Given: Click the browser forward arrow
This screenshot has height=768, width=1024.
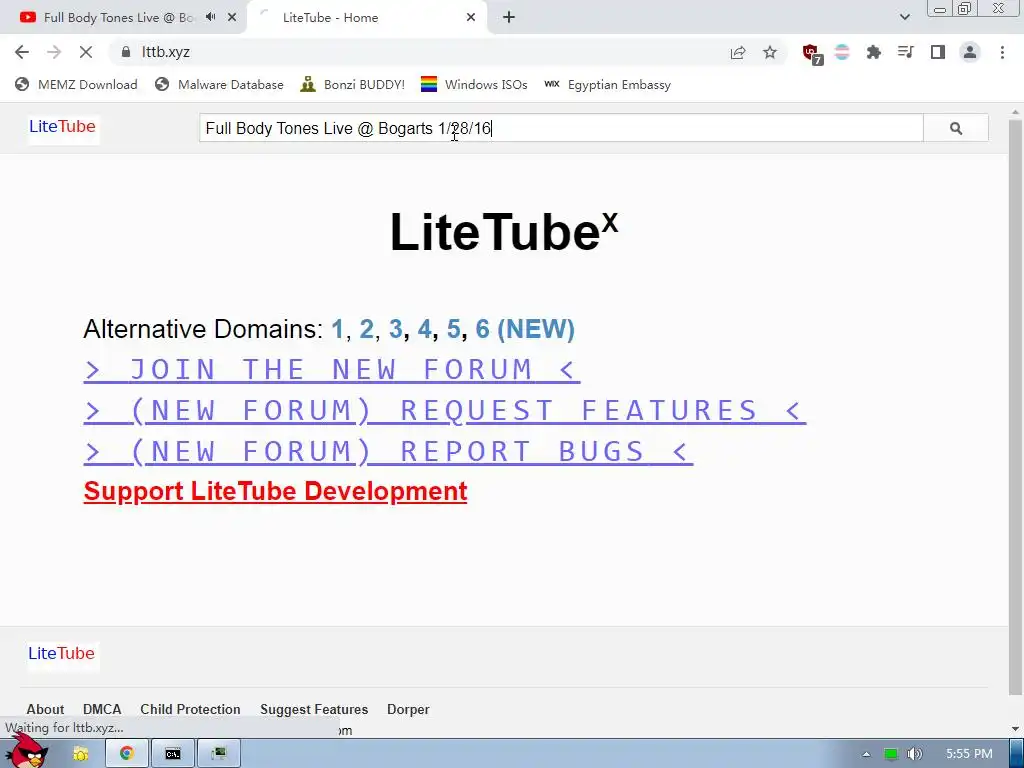Looking at the screenshot, I should (x=54, y=52).
